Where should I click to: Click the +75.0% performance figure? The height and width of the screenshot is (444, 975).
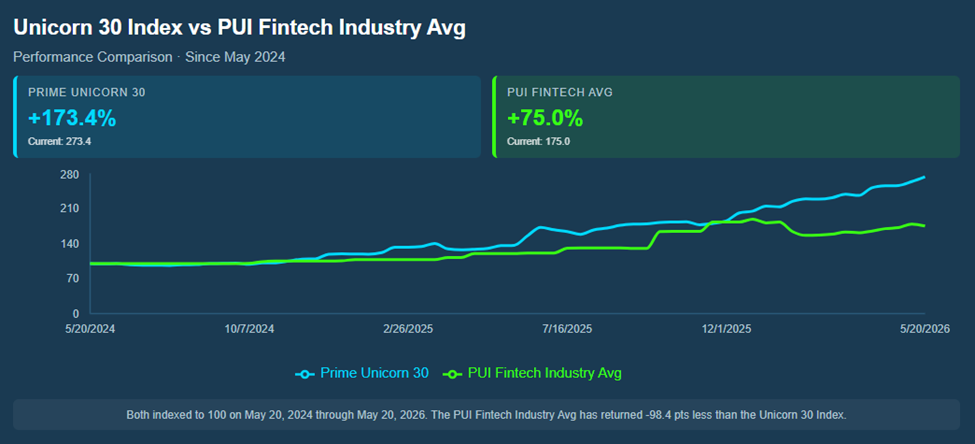[545, 118]
